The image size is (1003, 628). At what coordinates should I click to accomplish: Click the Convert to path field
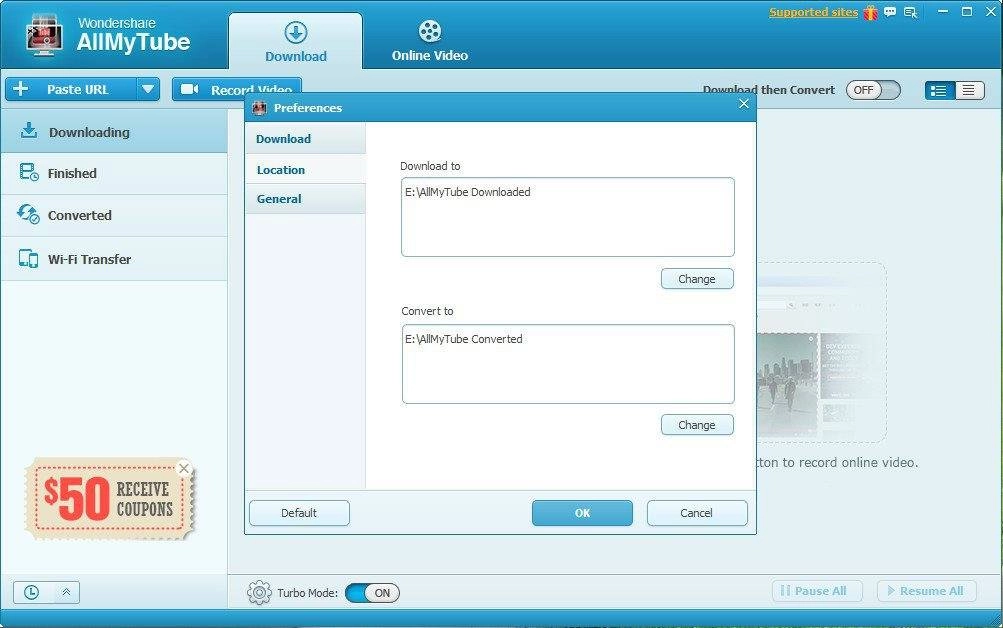coord(568,364)
